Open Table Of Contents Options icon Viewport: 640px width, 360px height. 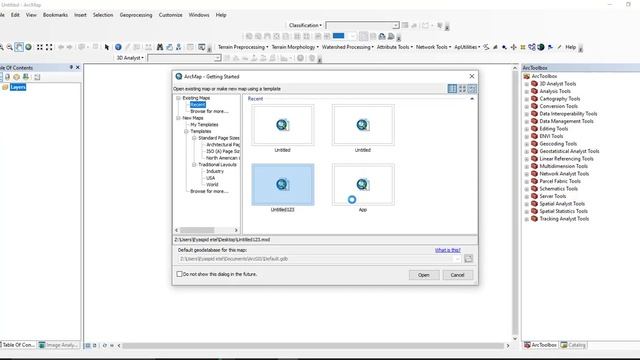click(x=37, y=77)
